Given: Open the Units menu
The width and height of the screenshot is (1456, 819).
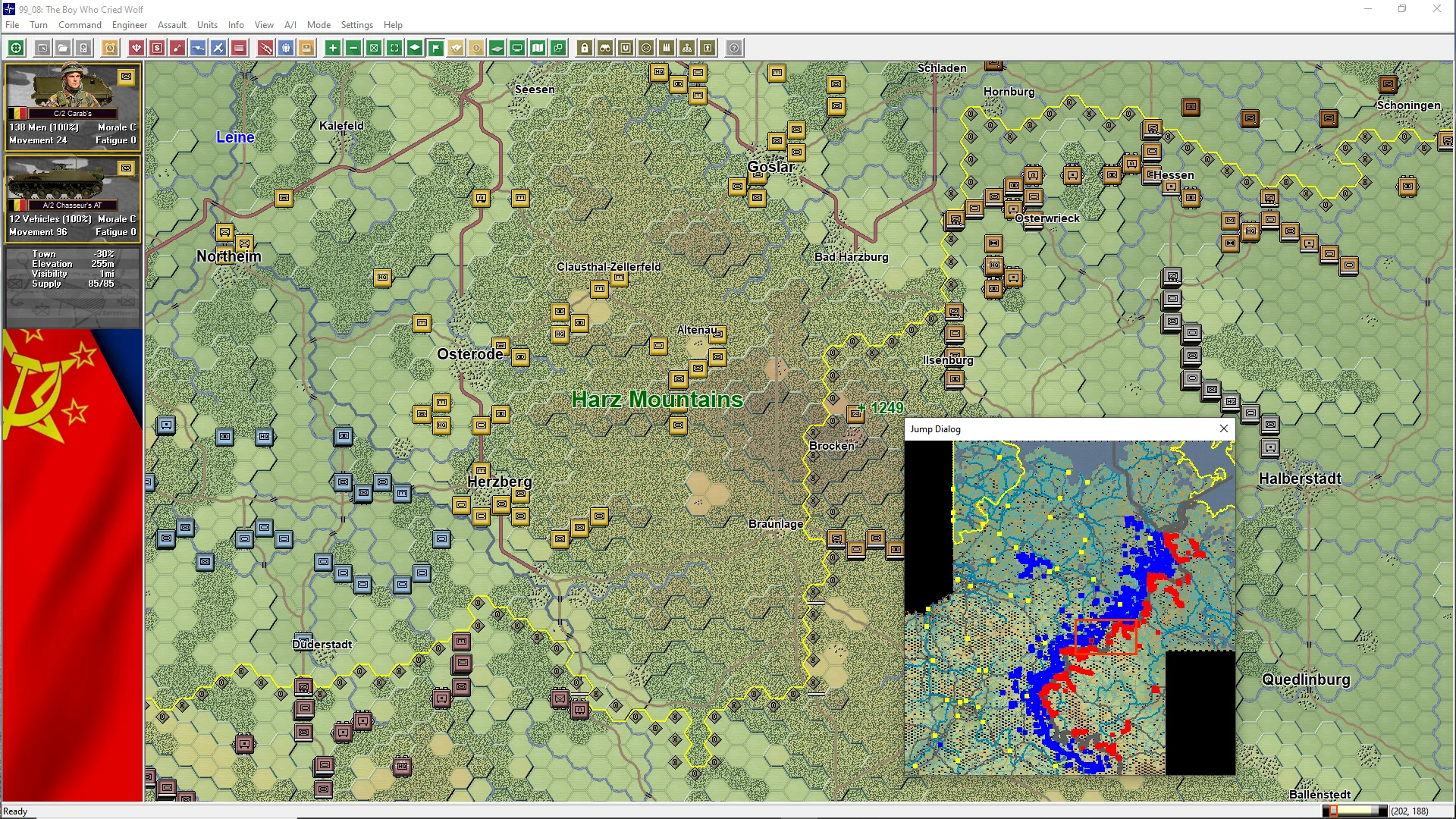Looking at the screenshot, I should point(207,25).
